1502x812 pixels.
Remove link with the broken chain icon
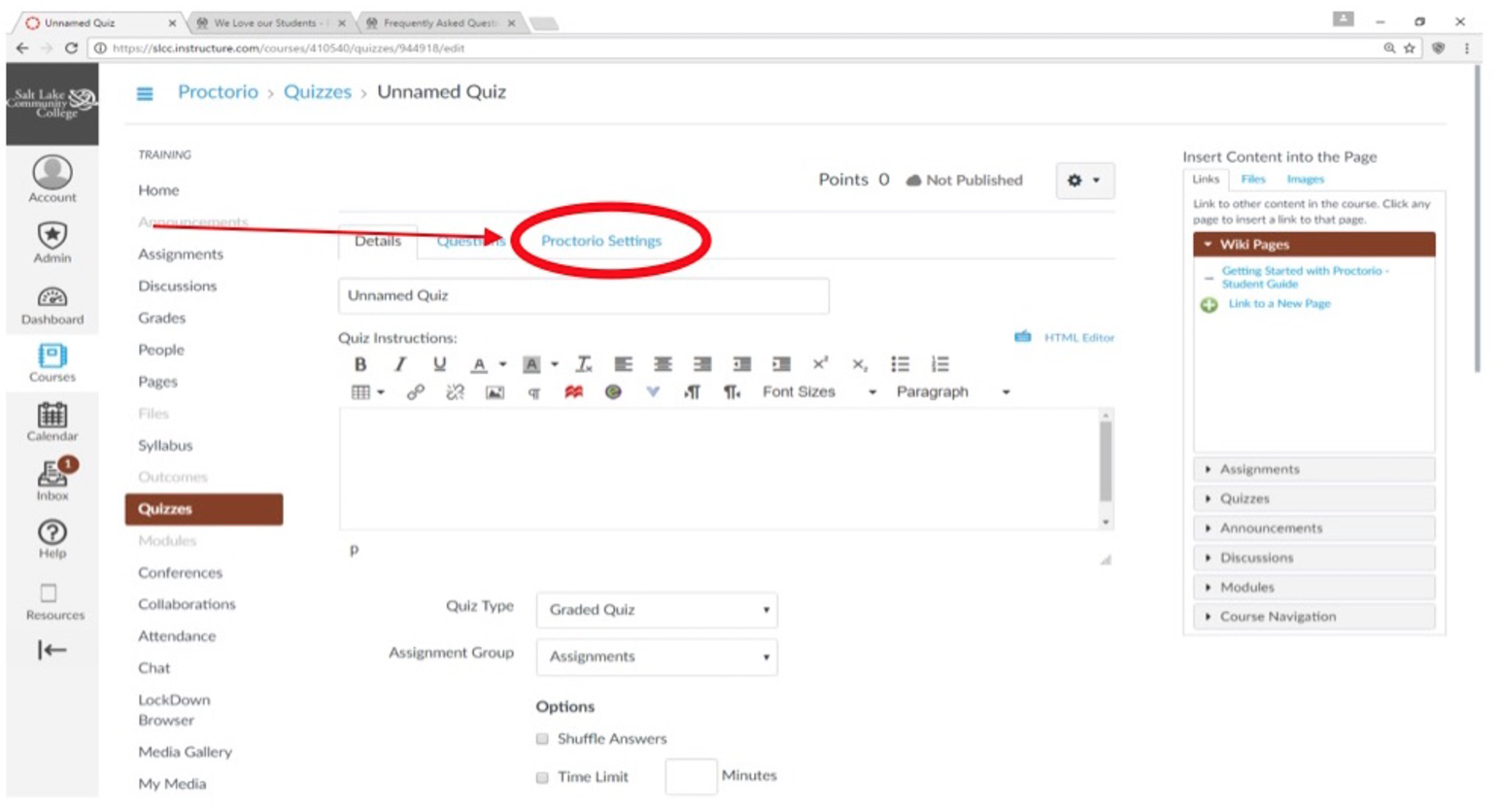coord(455,392)
